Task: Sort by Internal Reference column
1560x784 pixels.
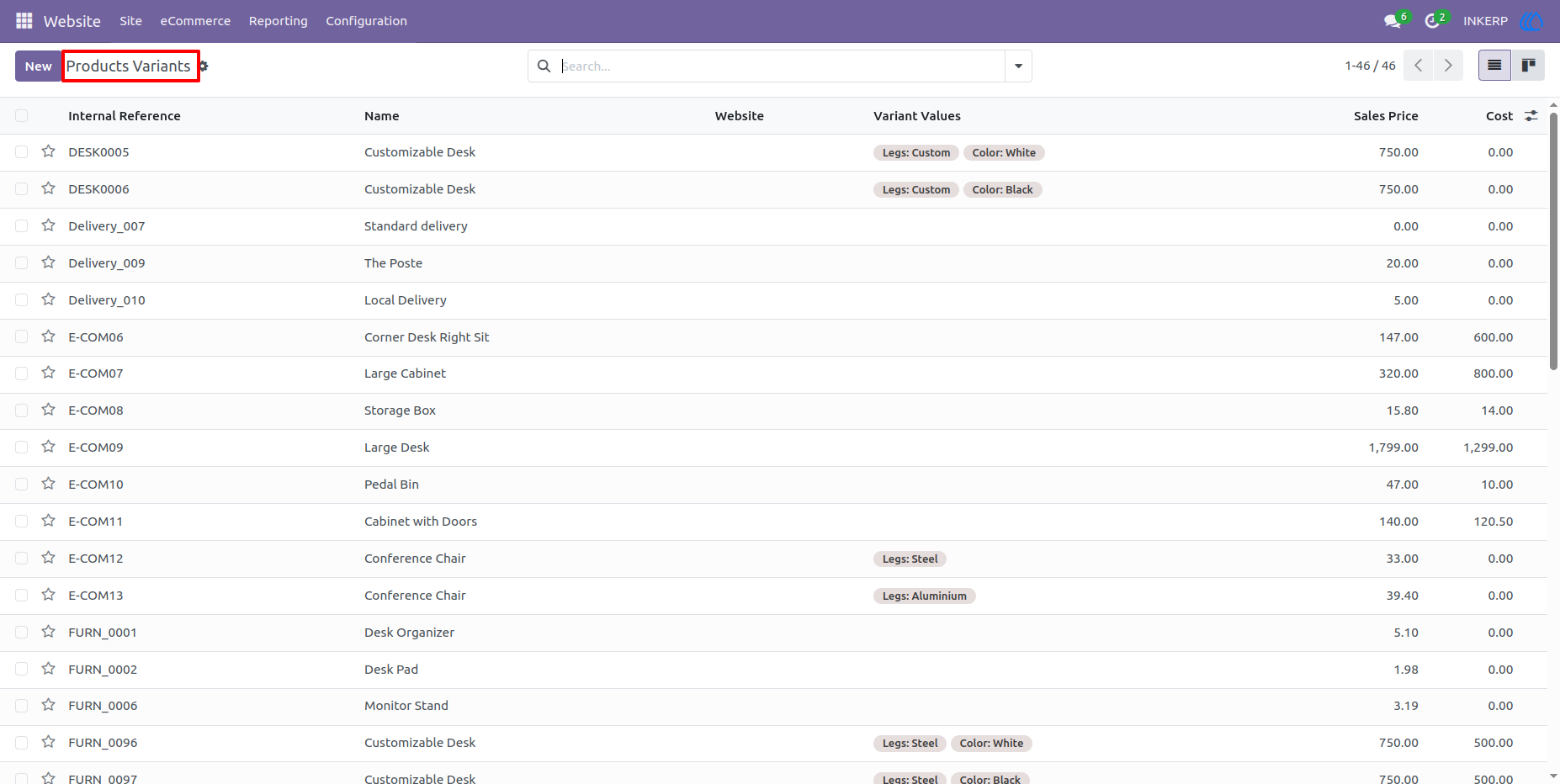Action: coord(125,116)
